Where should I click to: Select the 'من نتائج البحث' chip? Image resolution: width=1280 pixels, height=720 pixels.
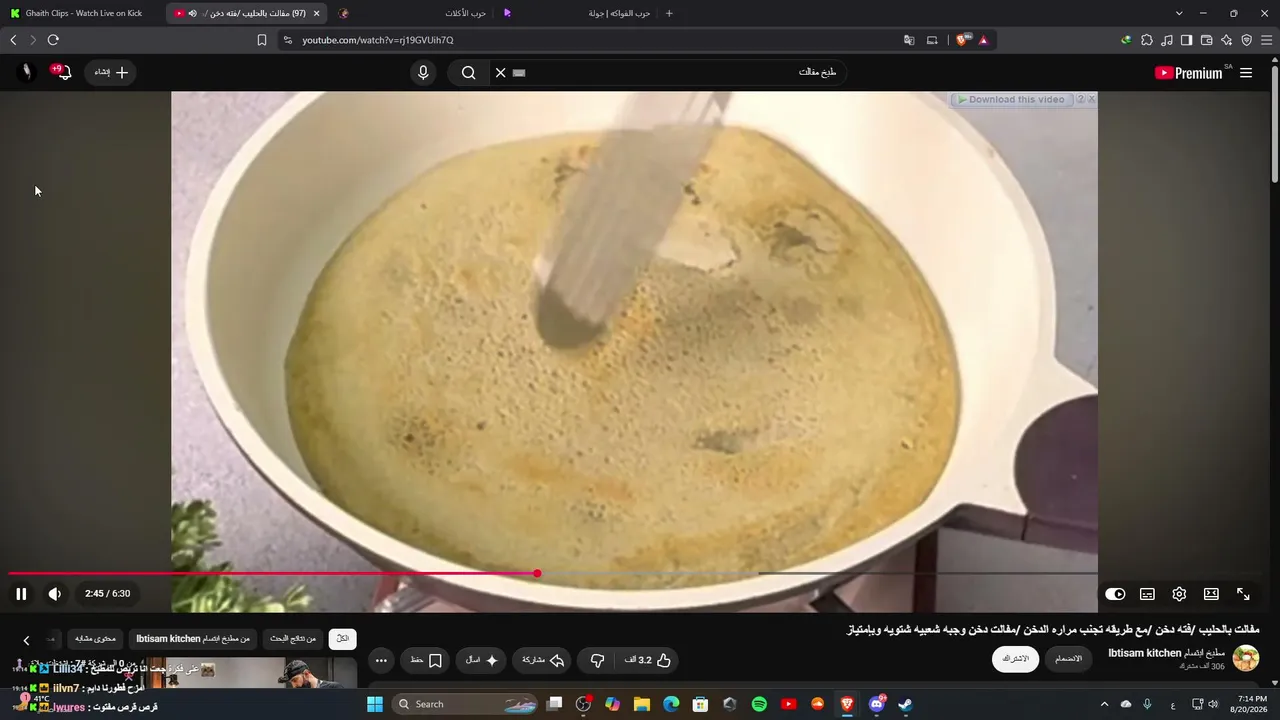coord(293,639)
